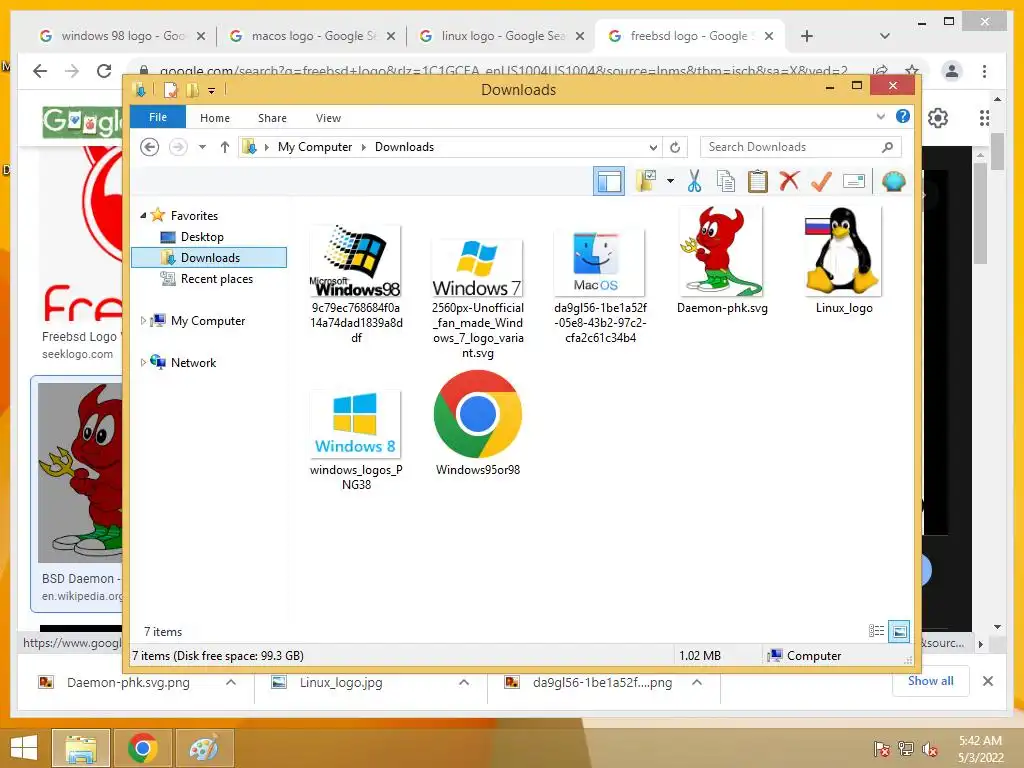Collapse the Favorites tree group
1024x768 pixels.
pos(143,215)
